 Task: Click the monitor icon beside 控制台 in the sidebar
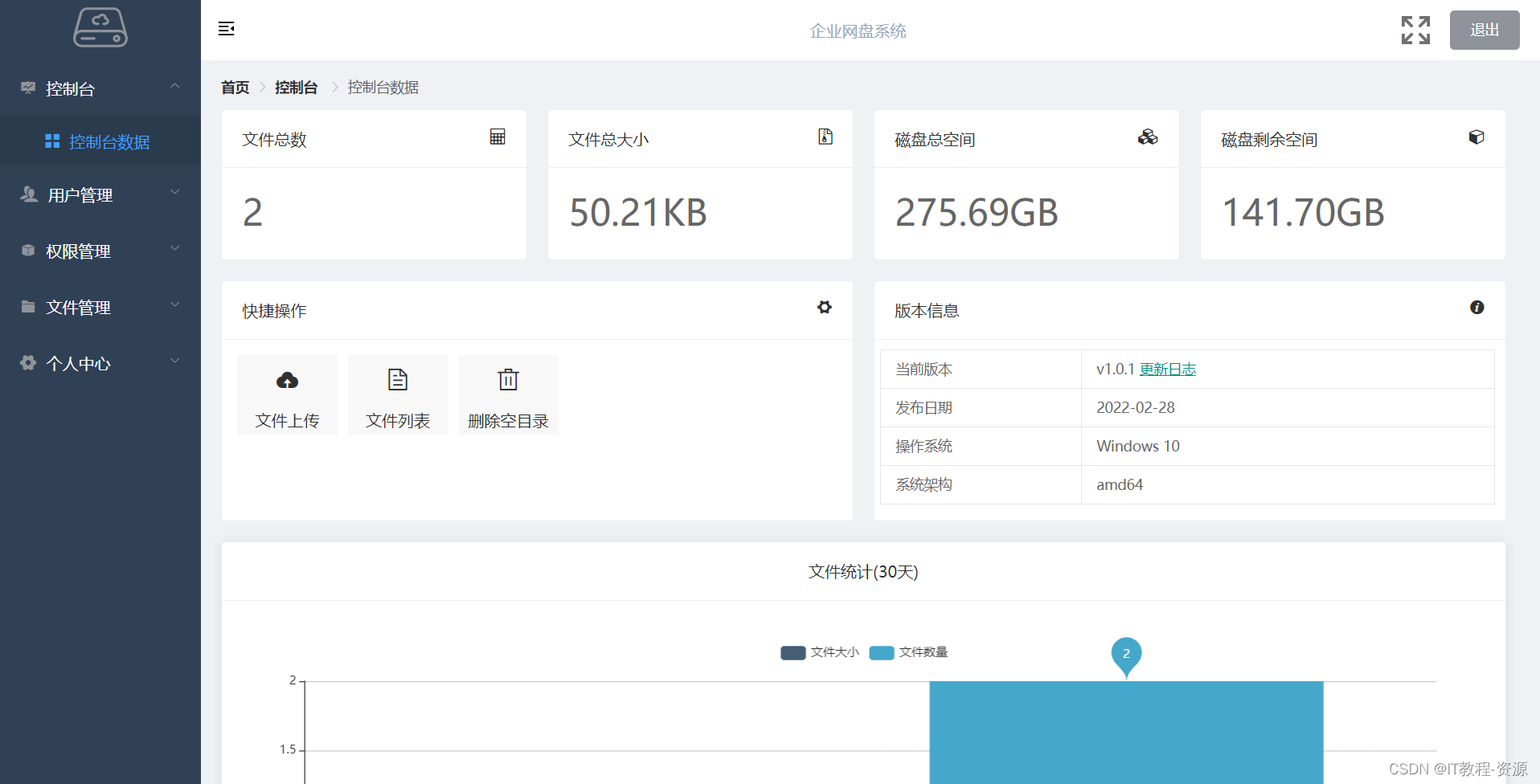point(28,88)
